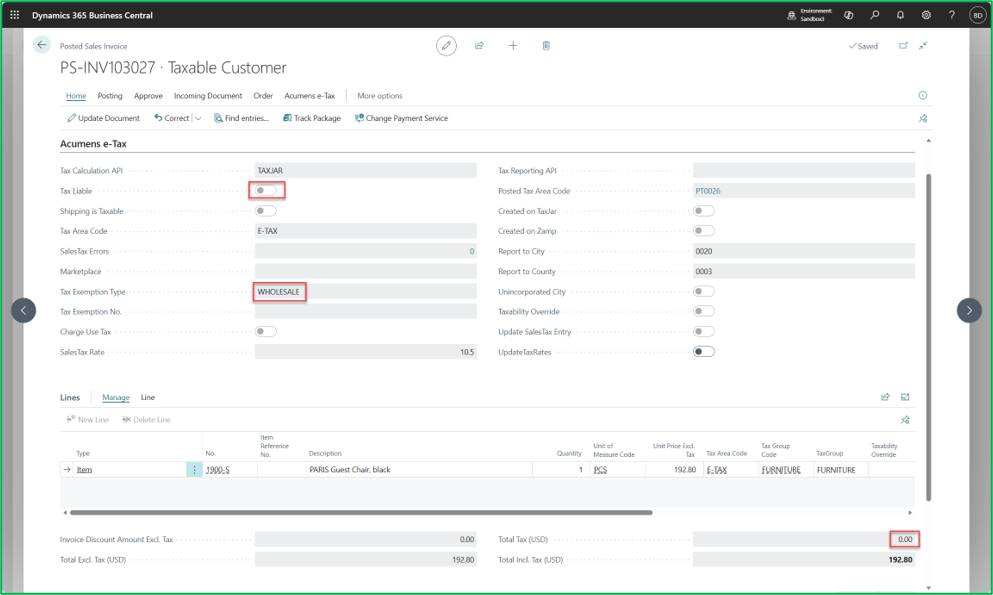Screen dimensions: 993x595
Task: Collapse the page with the arrows icon
Action: point(924,46)
